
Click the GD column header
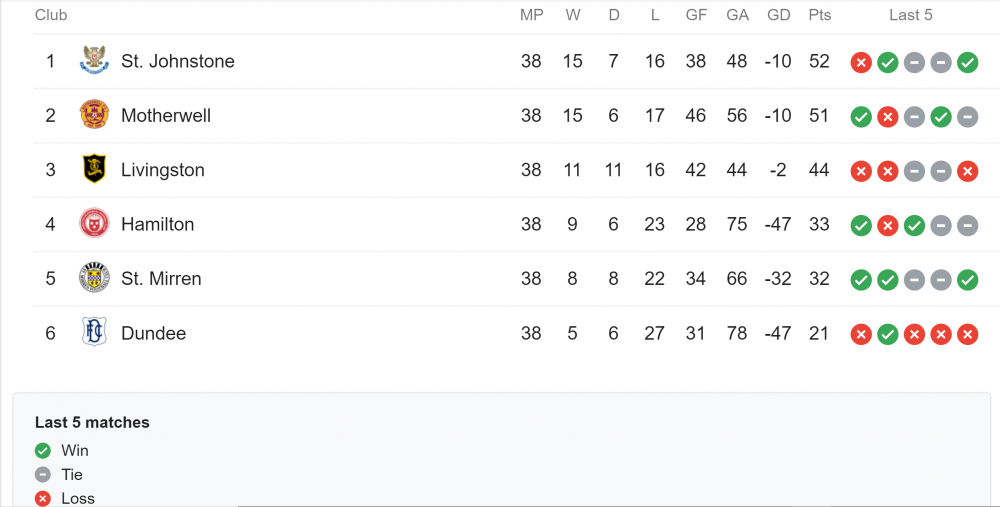(x=778, y=15)
